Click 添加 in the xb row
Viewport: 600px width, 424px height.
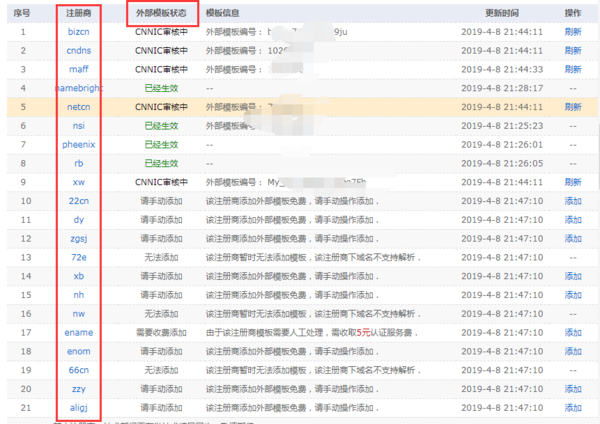tap(573, 276)
